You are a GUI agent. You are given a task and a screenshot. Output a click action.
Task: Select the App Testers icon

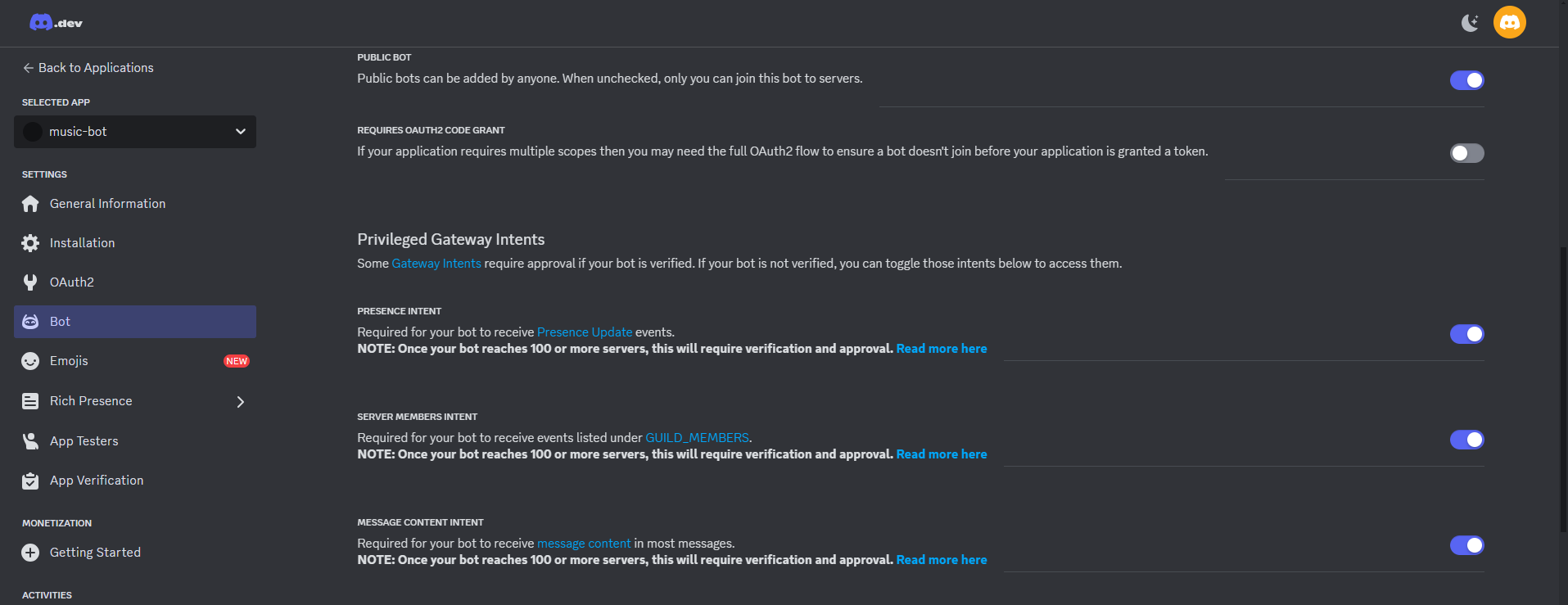30,440
